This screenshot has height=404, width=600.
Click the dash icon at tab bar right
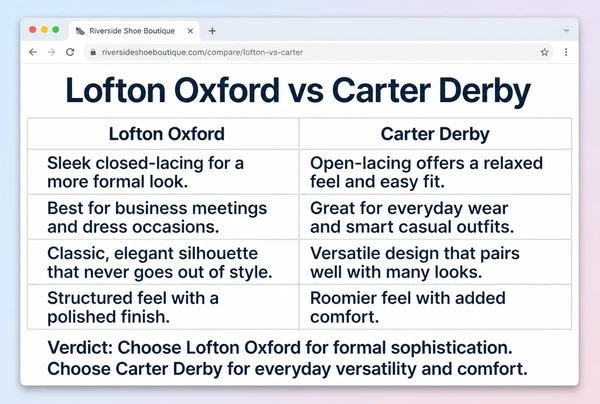point(566,31)
